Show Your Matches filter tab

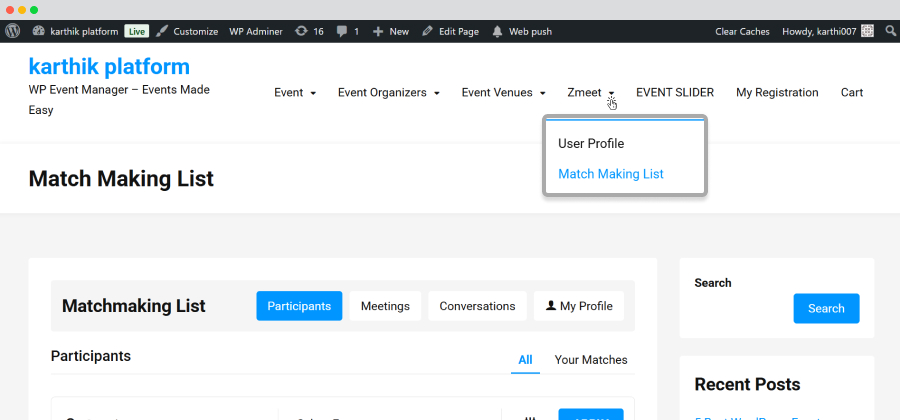(591, 360)
